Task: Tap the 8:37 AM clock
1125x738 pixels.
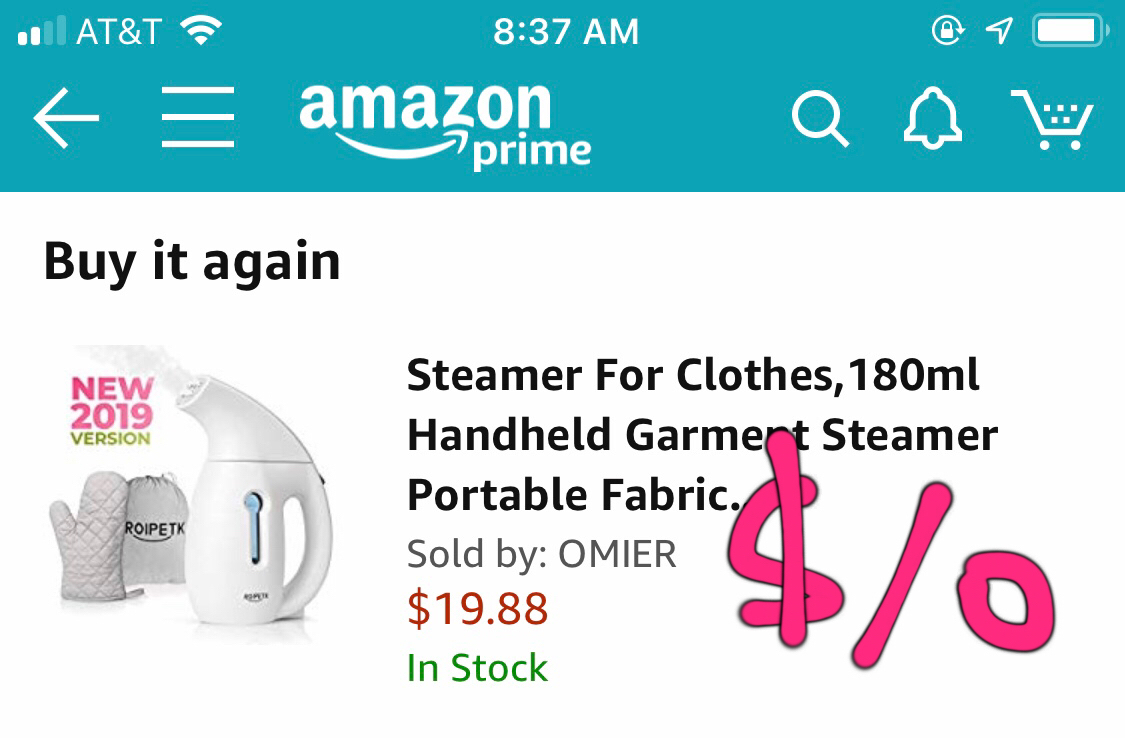Action: tap(565, 32)
